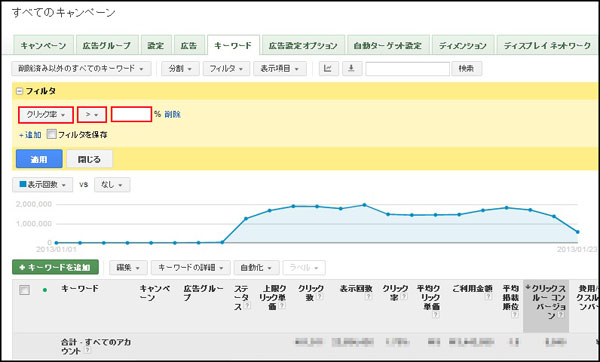Open the フィルタ toolbar dropdown
600x362 pixels.
(226, 69)
